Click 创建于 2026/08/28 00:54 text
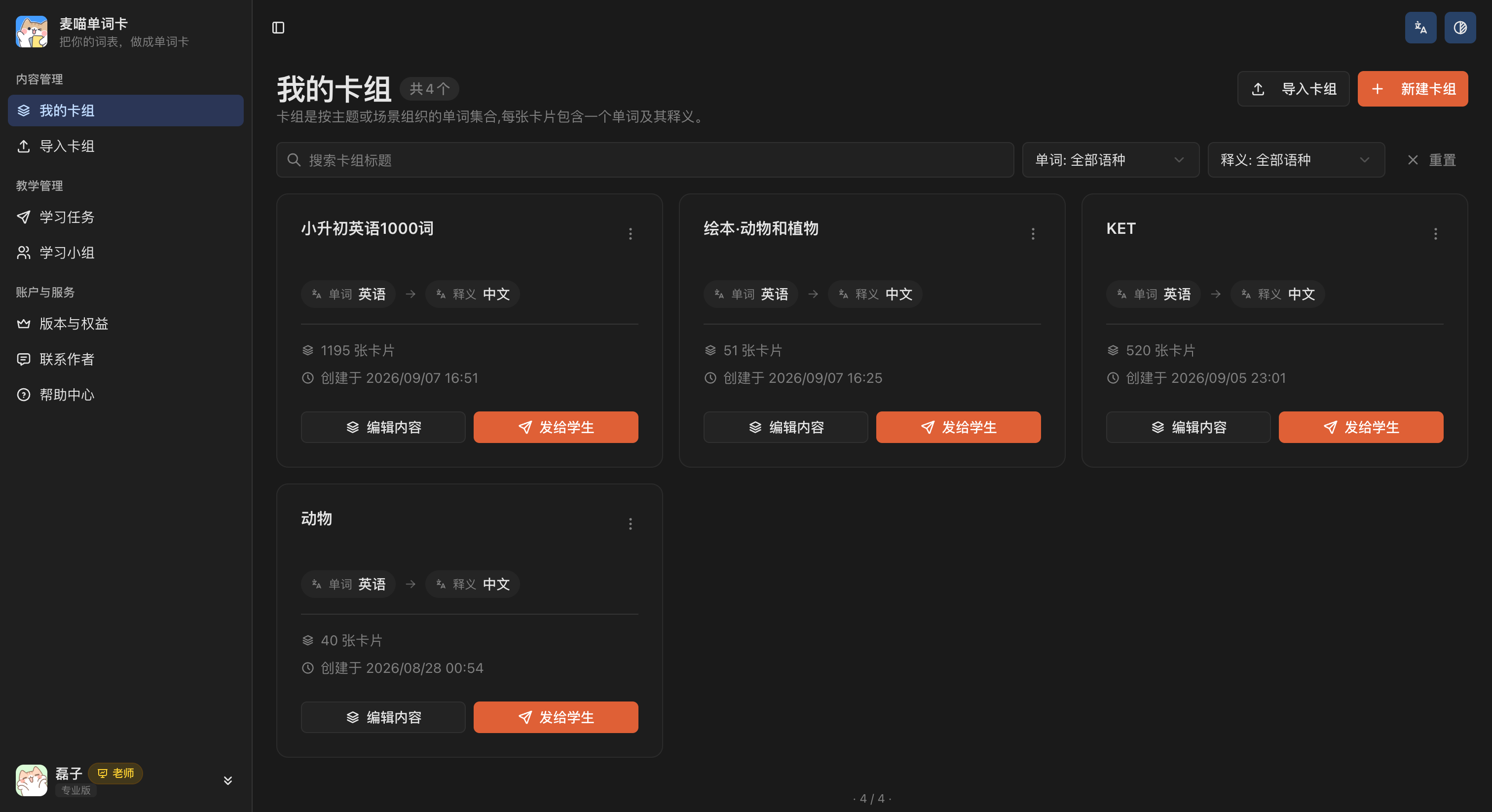This screenshot has width=1492, height=812. click(x=402, y=668)
